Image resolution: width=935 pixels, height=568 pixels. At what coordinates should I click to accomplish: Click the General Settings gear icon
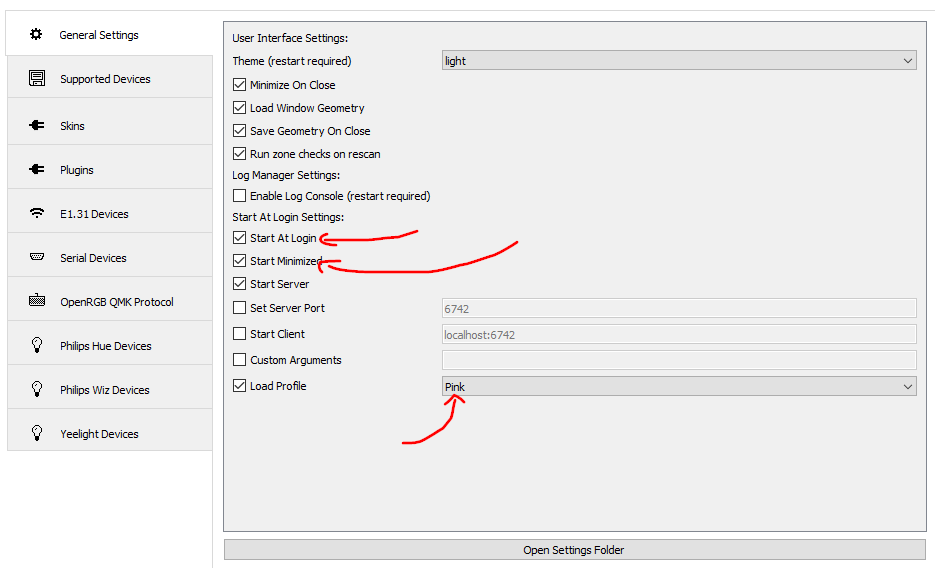37,35
